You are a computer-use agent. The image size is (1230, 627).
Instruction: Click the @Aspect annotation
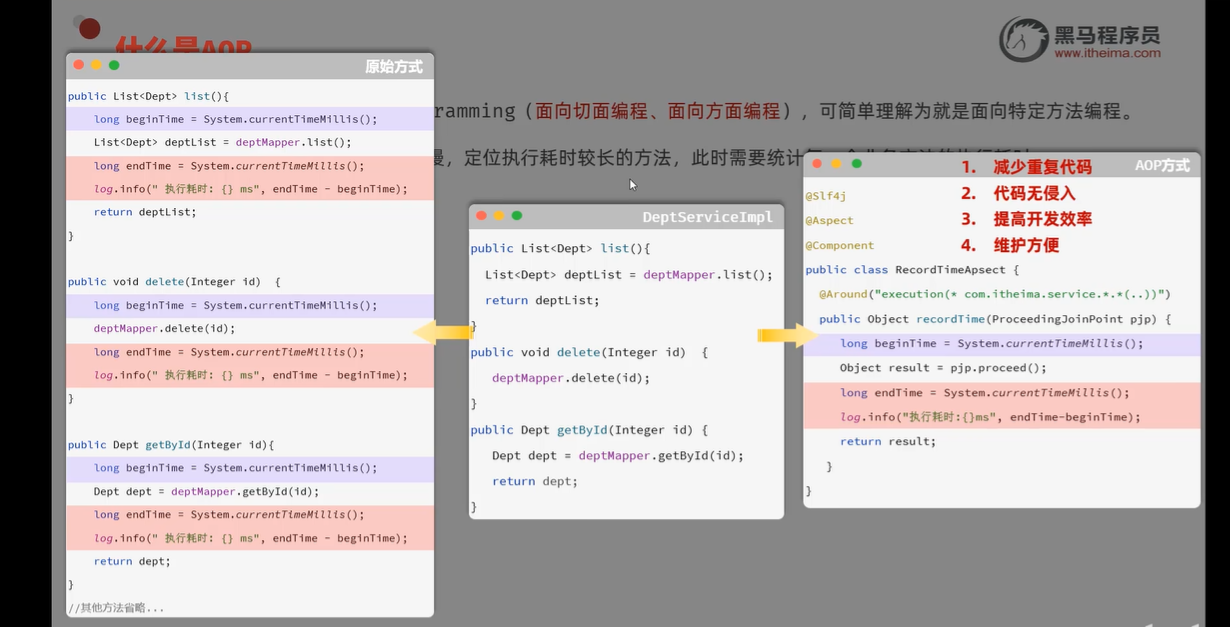tap(829, 221)
